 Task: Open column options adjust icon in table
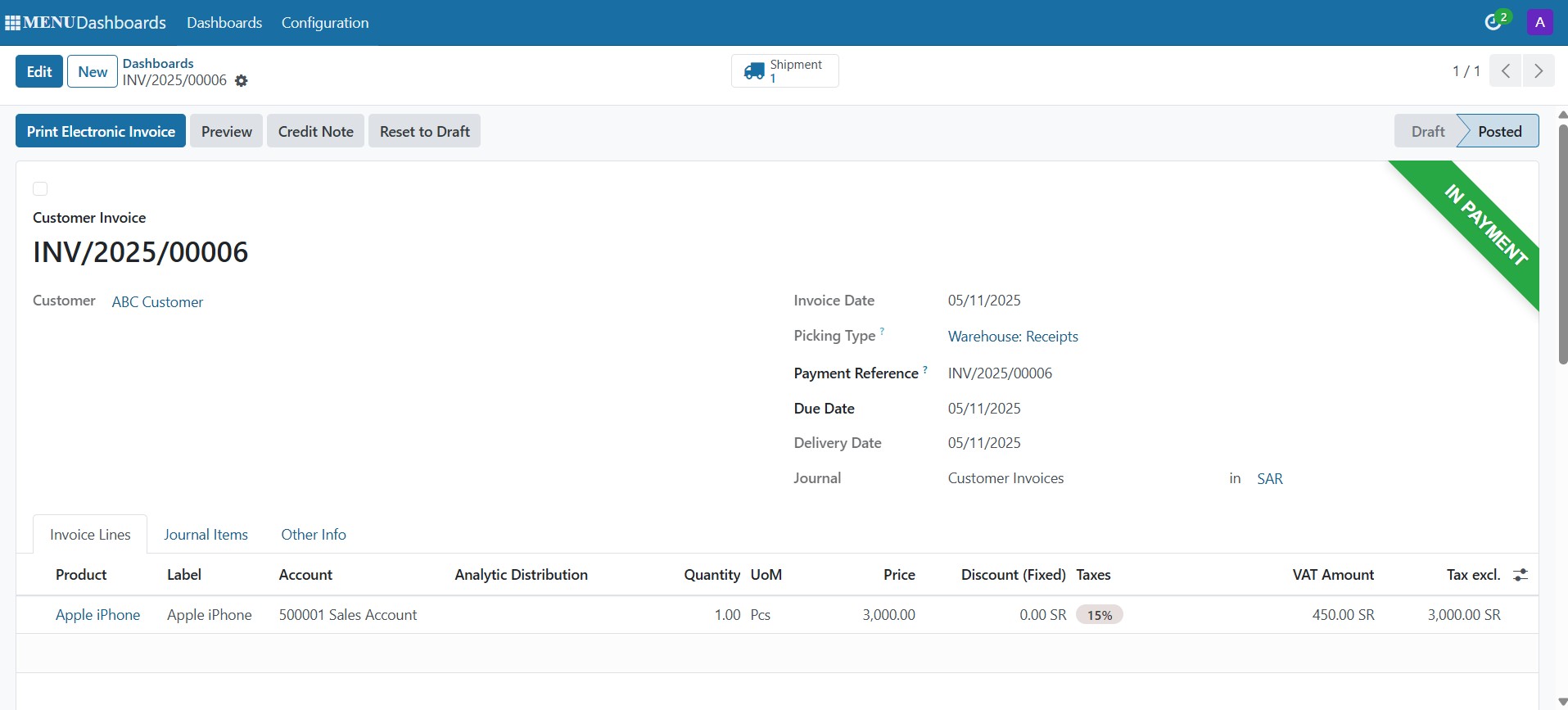click(x=1521, y=575)
